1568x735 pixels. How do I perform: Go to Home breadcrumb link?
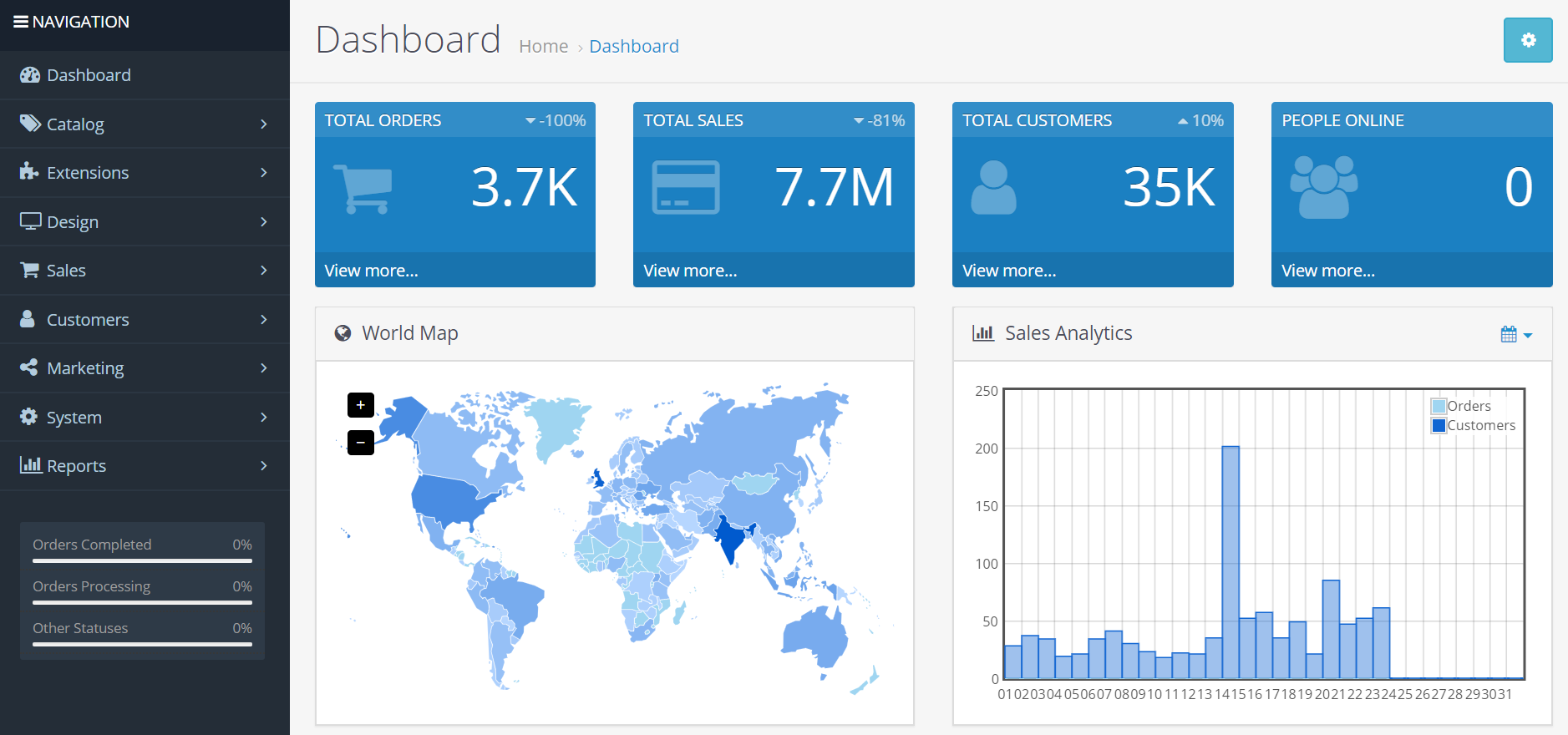[543, 47]
